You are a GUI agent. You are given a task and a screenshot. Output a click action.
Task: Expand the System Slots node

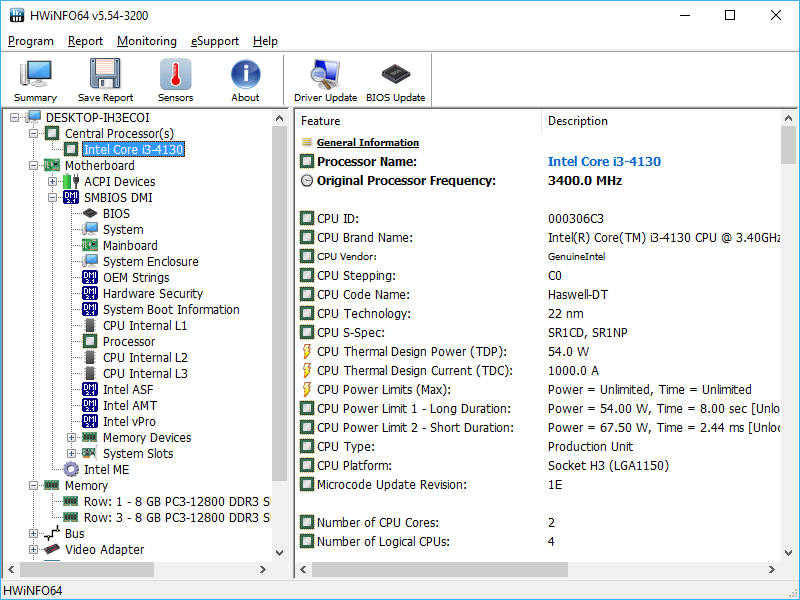[x=71, y=454]
